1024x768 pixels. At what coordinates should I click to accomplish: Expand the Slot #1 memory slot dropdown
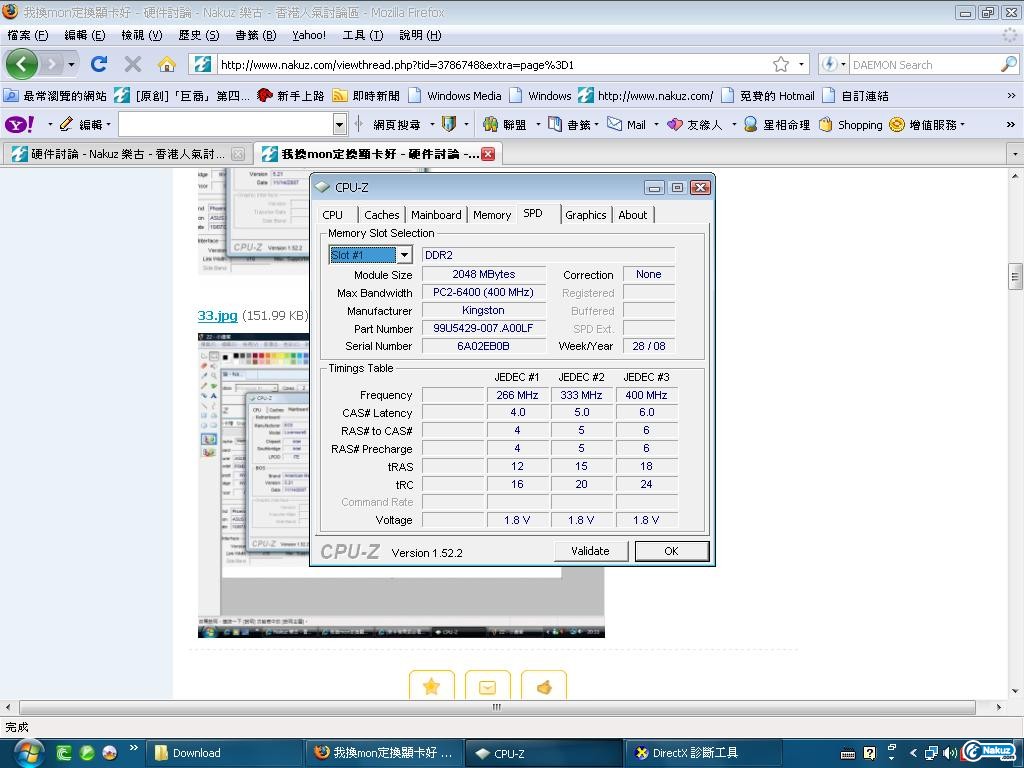click(404, 255)
